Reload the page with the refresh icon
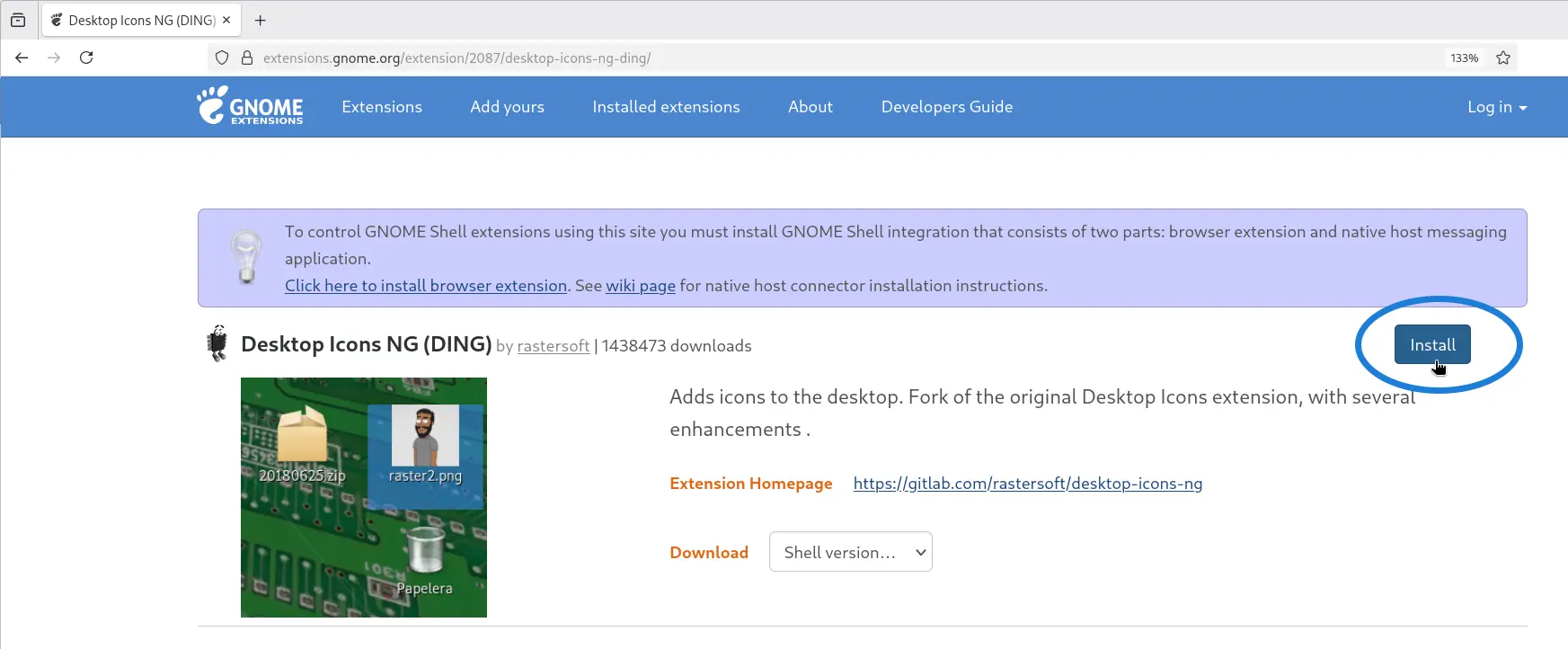1568x649 pixels. 86,58
